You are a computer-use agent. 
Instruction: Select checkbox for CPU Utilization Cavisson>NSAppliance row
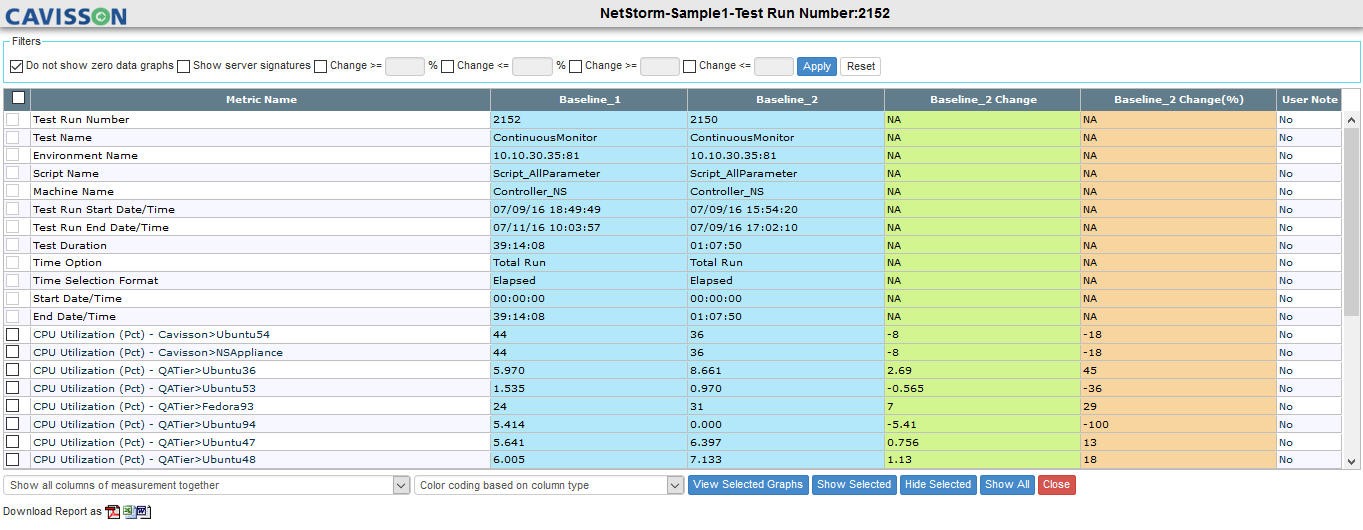point(12,352)
